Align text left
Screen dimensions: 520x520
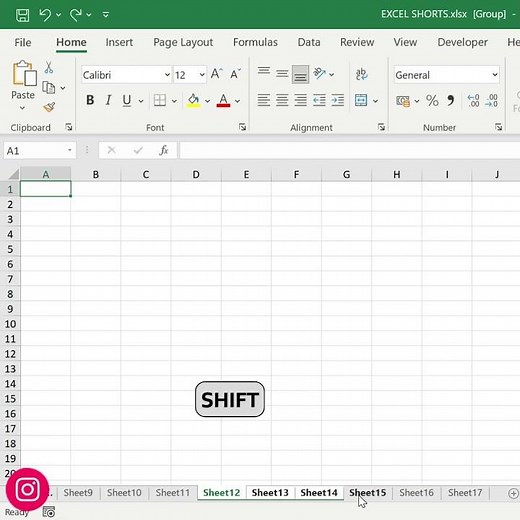point(264,100)
